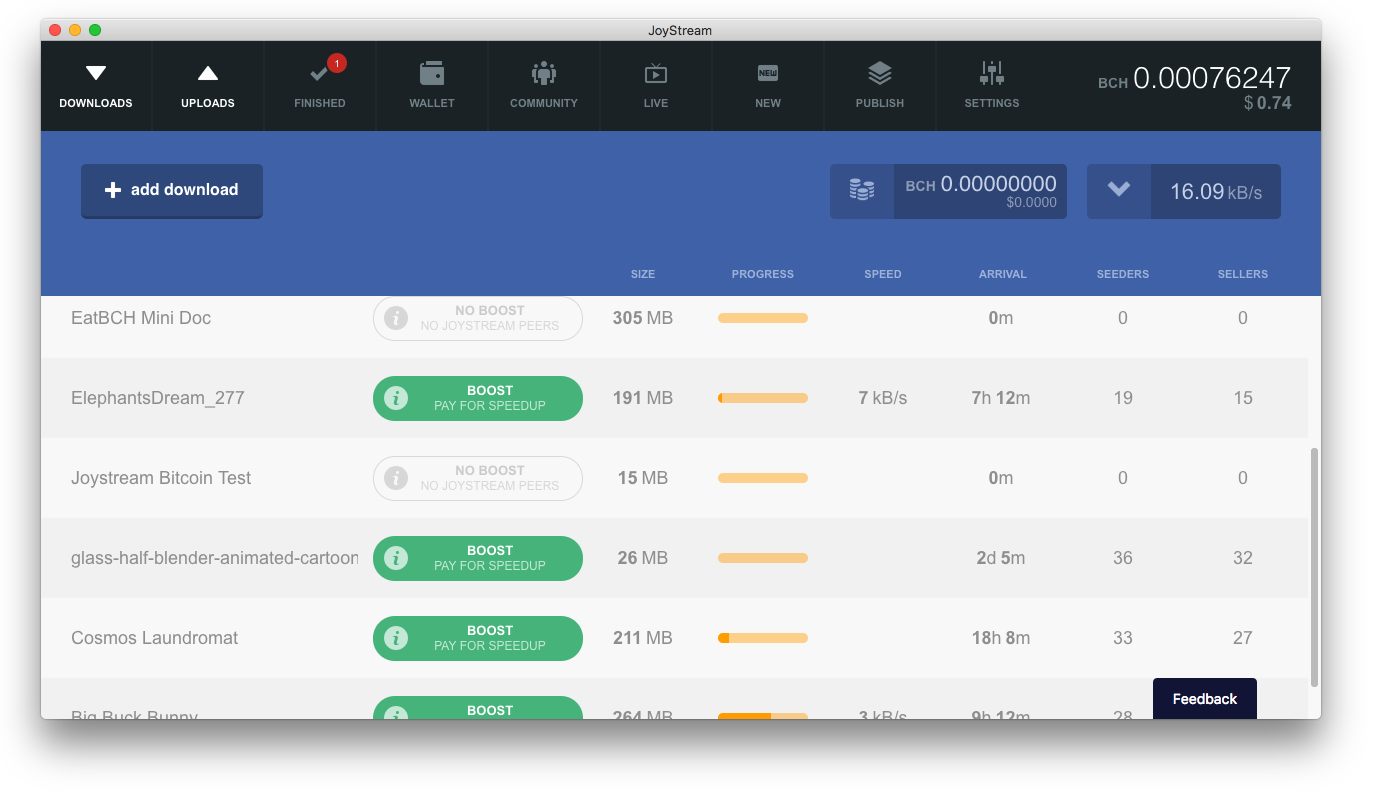Click the 7h 12m arrival value

pos(1001,398)
